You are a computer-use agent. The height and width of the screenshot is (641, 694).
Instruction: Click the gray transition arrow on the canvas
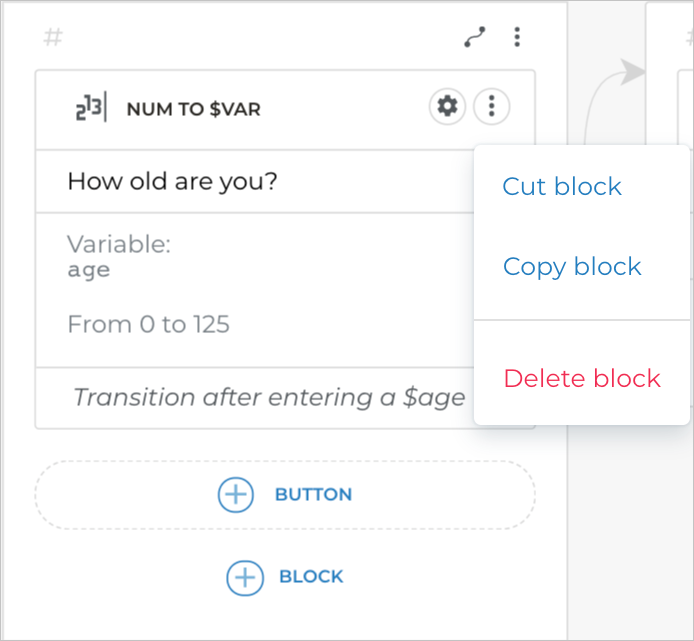[630, 70]
